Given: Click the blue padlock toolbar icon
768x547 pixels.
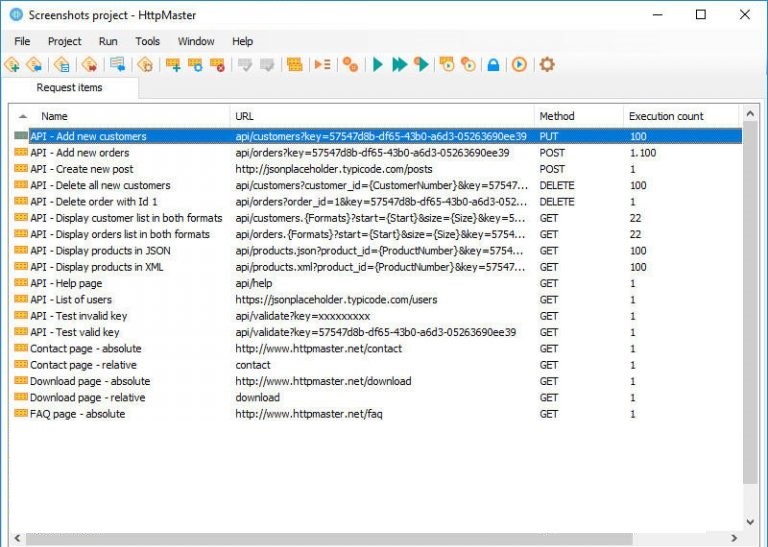Looking at the screenshot, I should [493, 65].
